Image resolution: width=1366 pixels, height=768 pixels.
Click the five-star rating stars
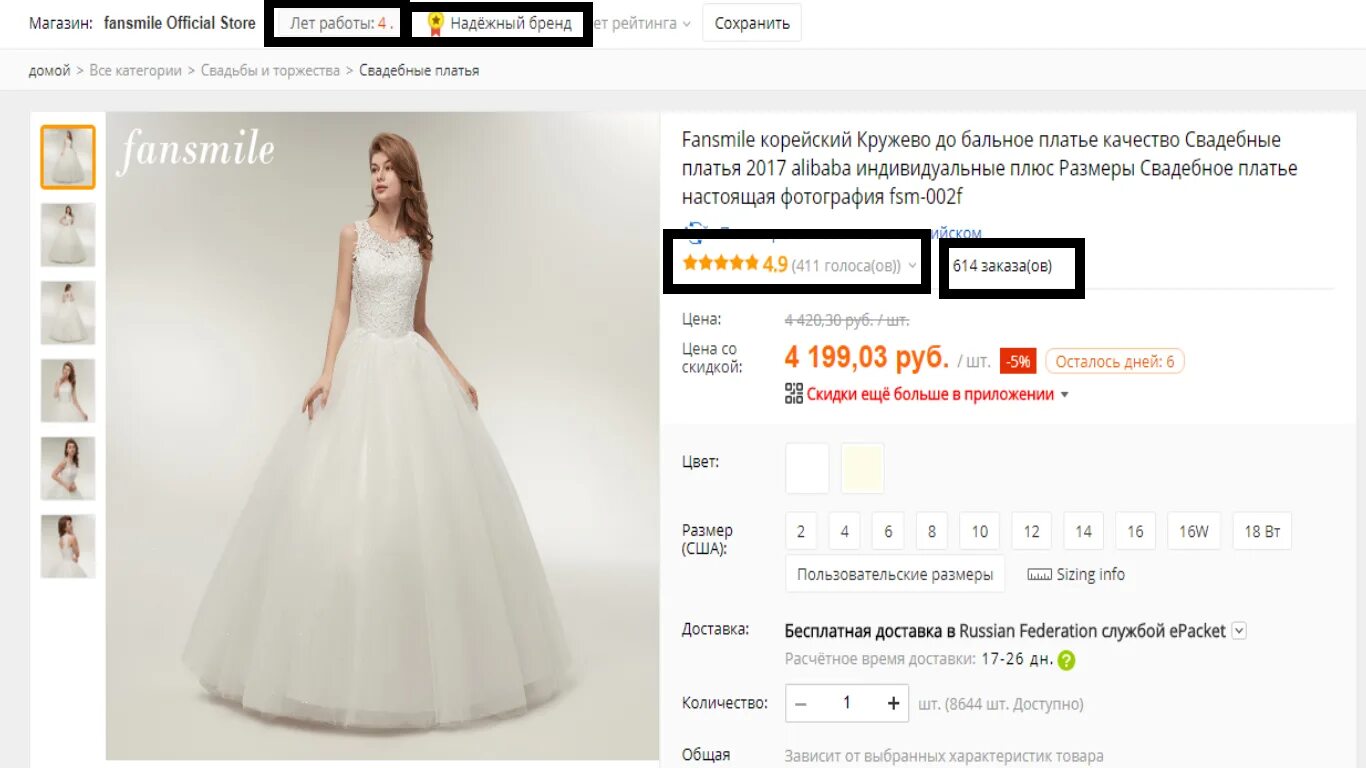(720, 264)
